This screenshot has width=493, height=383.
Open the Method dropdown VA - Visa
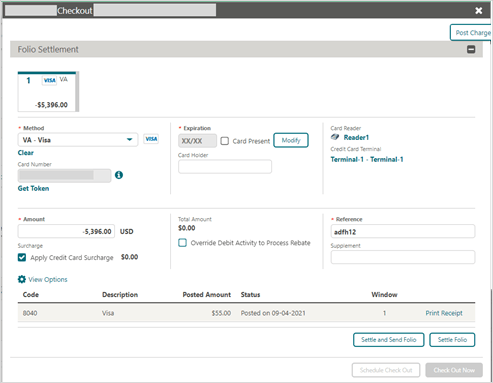(78, 140)
